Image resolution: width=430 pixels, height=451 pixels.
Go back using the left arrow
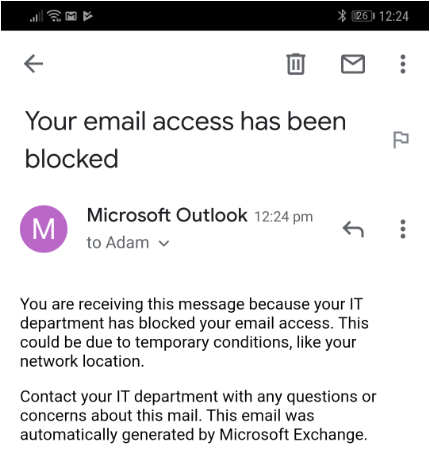tap(33, 64)
